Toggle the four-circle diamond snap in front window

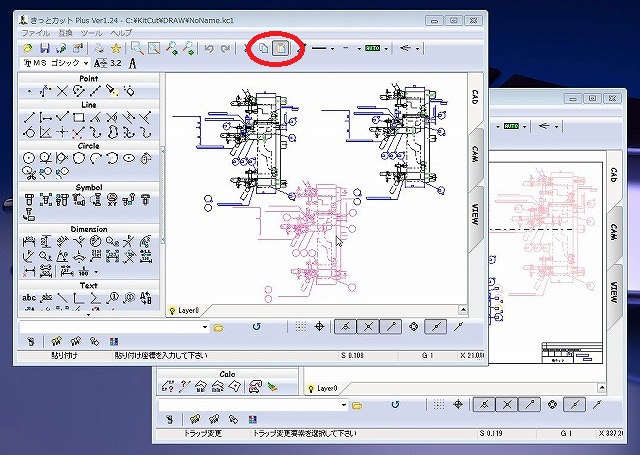click(x=413, y=326)
